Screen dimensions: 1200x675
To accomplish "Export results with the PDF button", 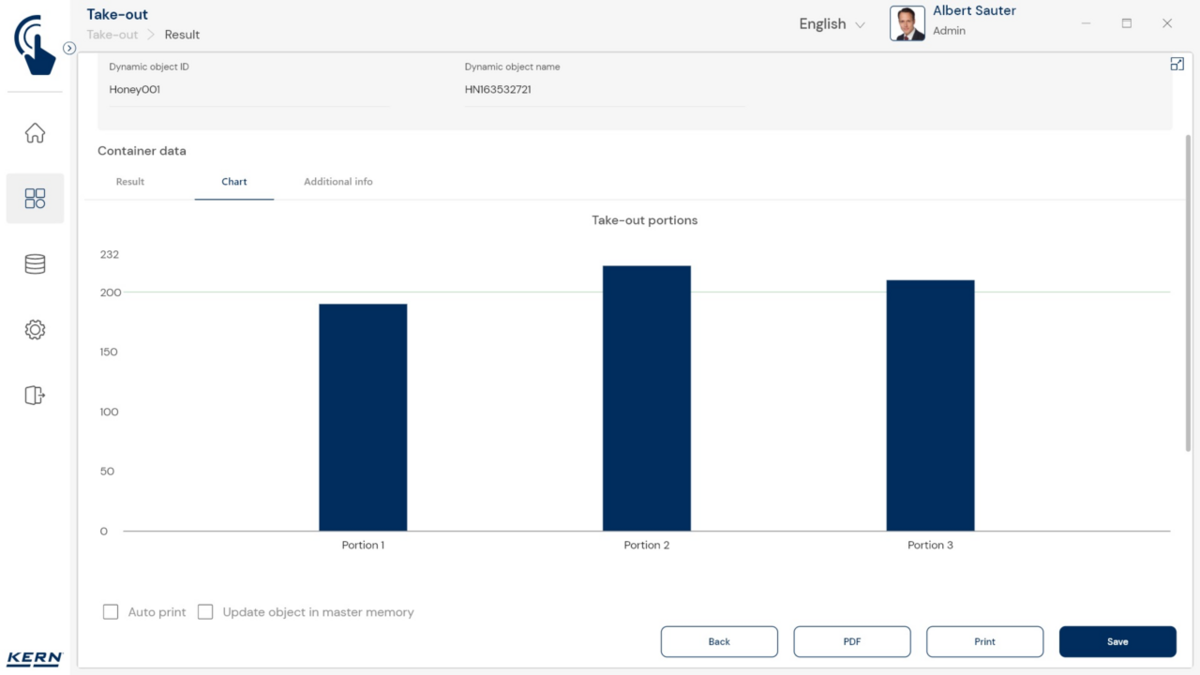I will (x=852, y=642).
